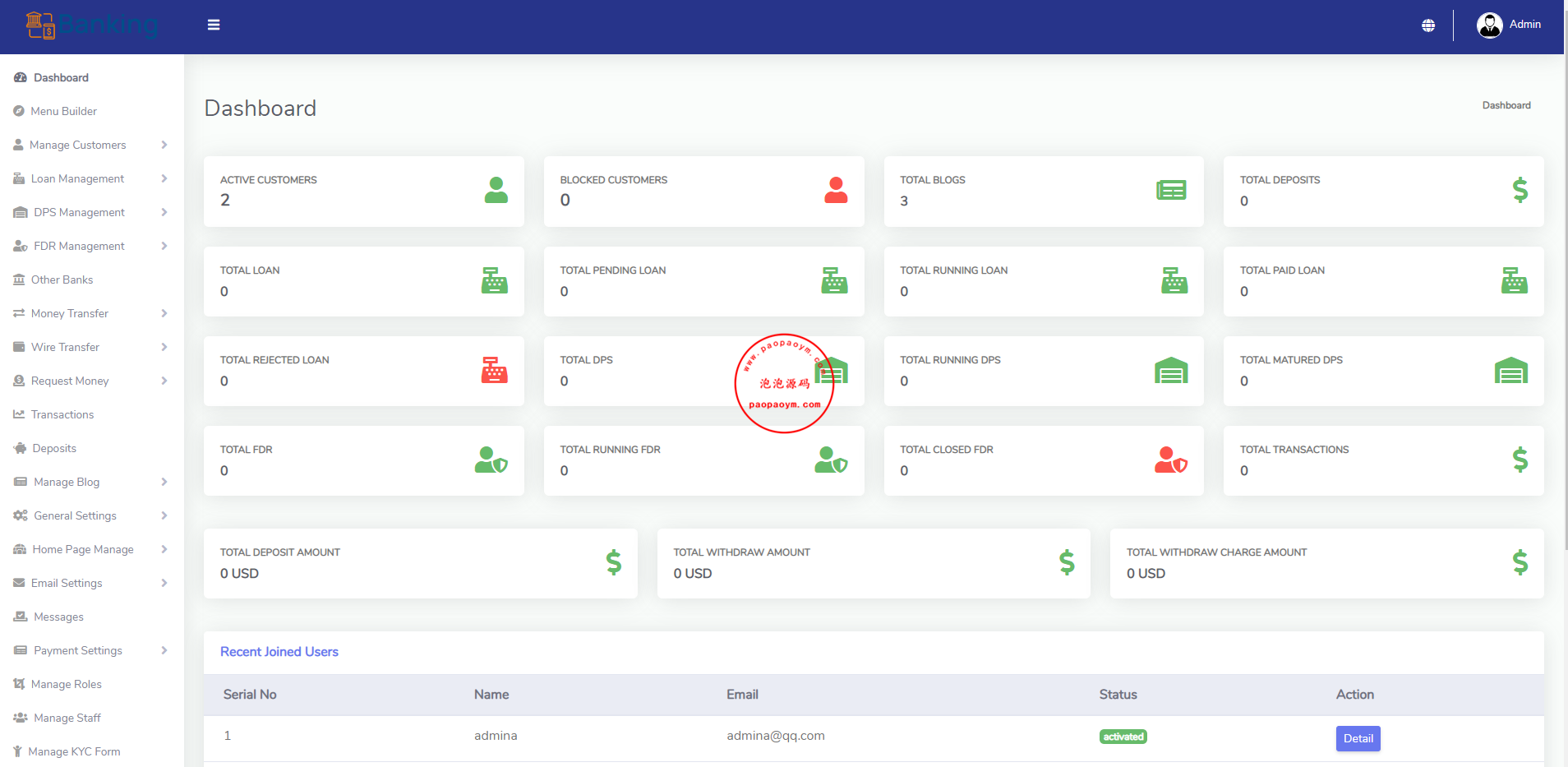Click the Dashboard breadcrumb link
Viewport: 1568px width, 767px height.
(1506, 105)
